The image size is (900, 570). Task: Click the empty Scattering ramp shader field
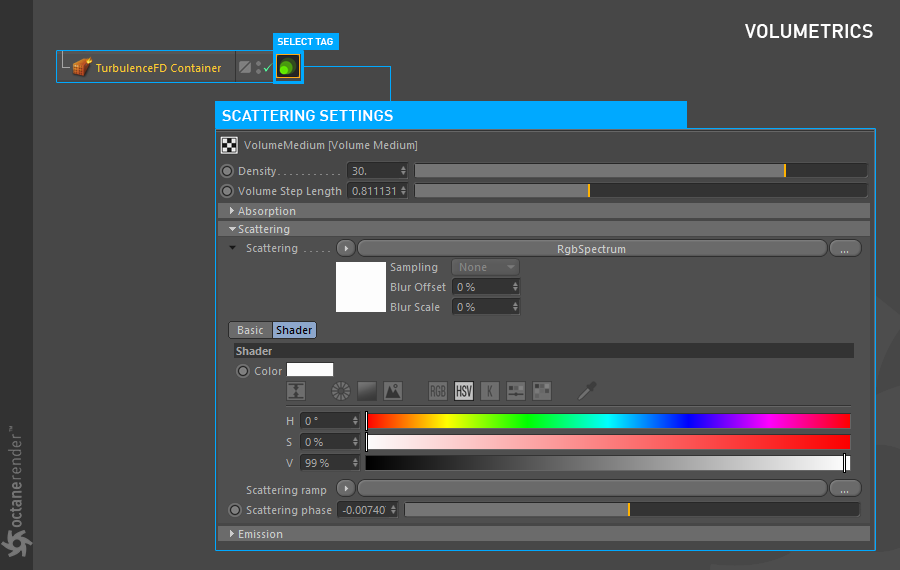pos(592,488)
